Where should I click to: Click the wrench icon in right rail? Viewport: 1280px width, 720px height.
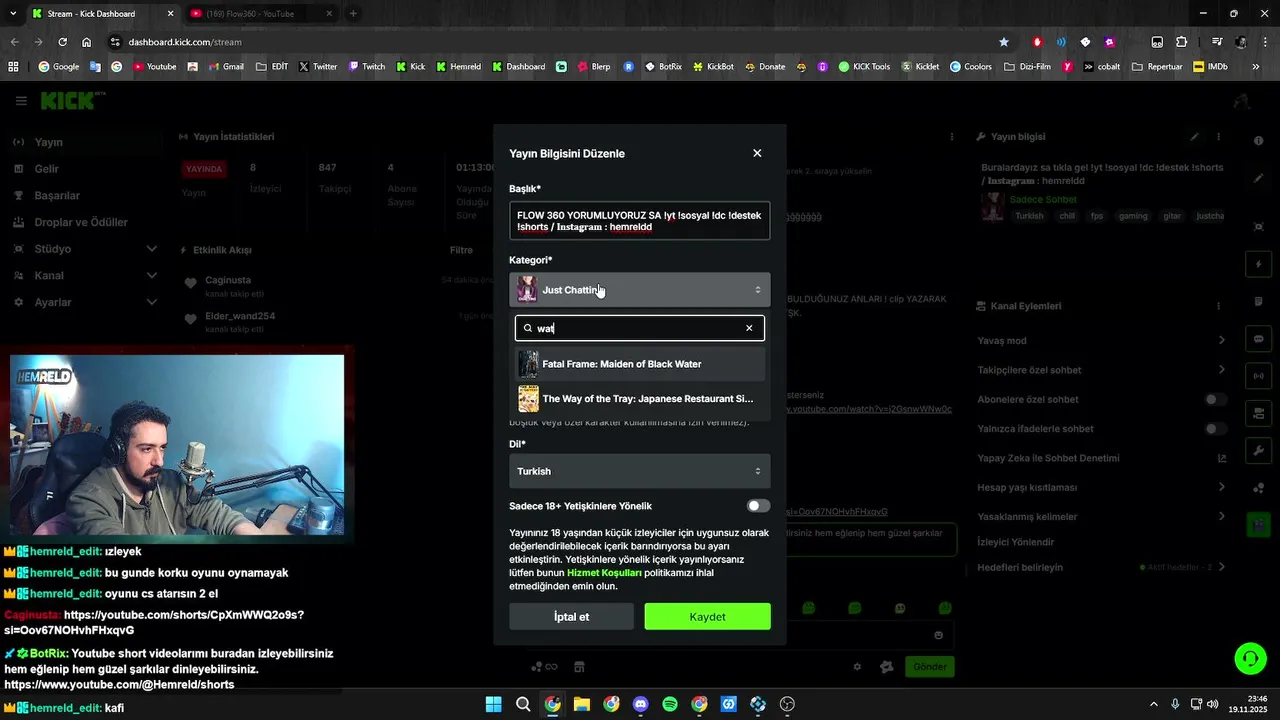click(1258, 451)
